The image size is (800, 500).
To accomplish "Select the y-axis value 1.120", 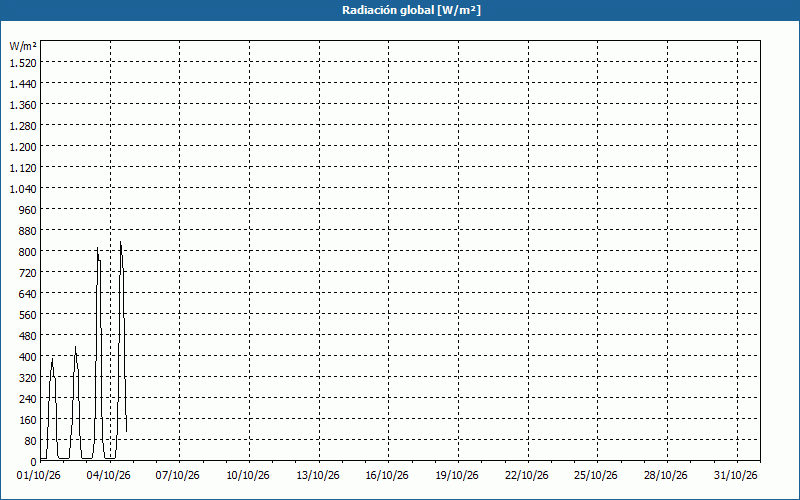I will [23, 167].
